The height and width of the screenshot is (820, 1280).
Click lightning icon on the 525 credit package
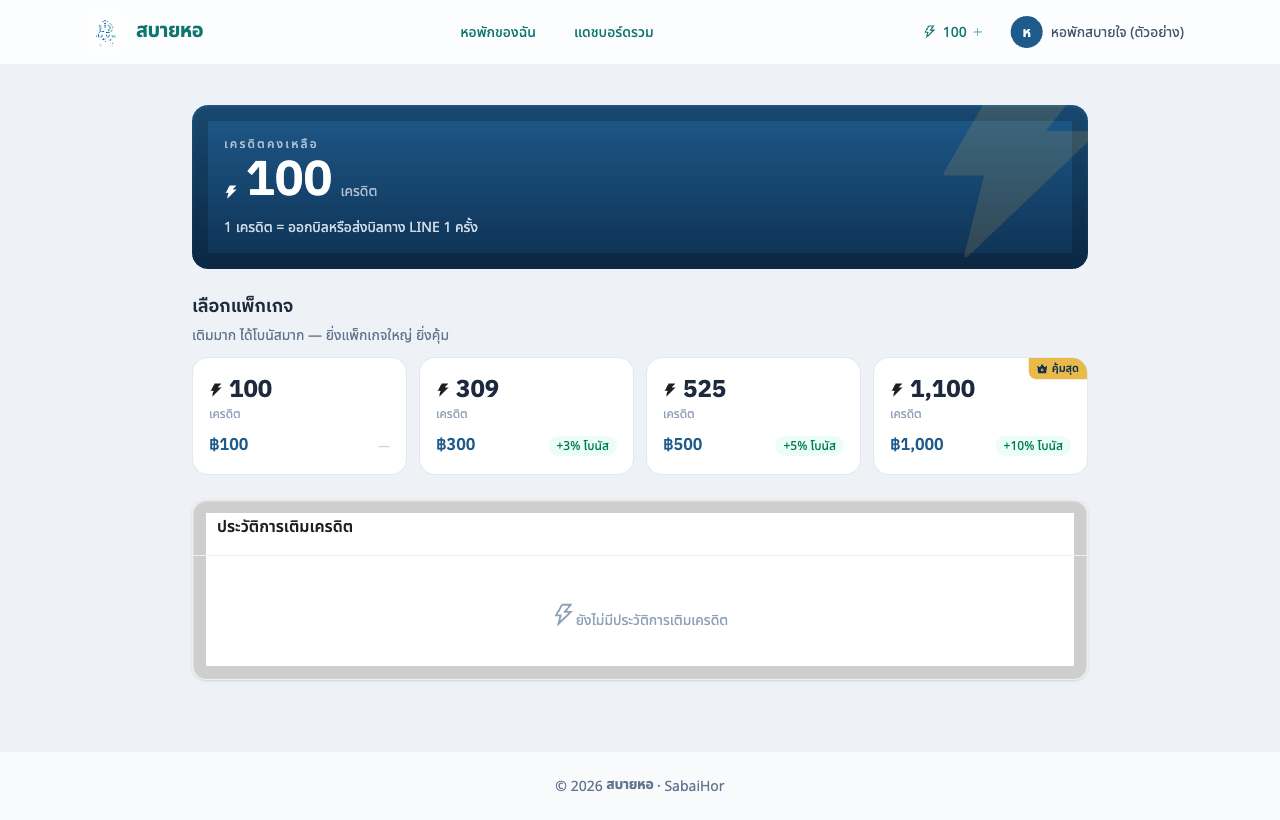(x=670, y=390)
